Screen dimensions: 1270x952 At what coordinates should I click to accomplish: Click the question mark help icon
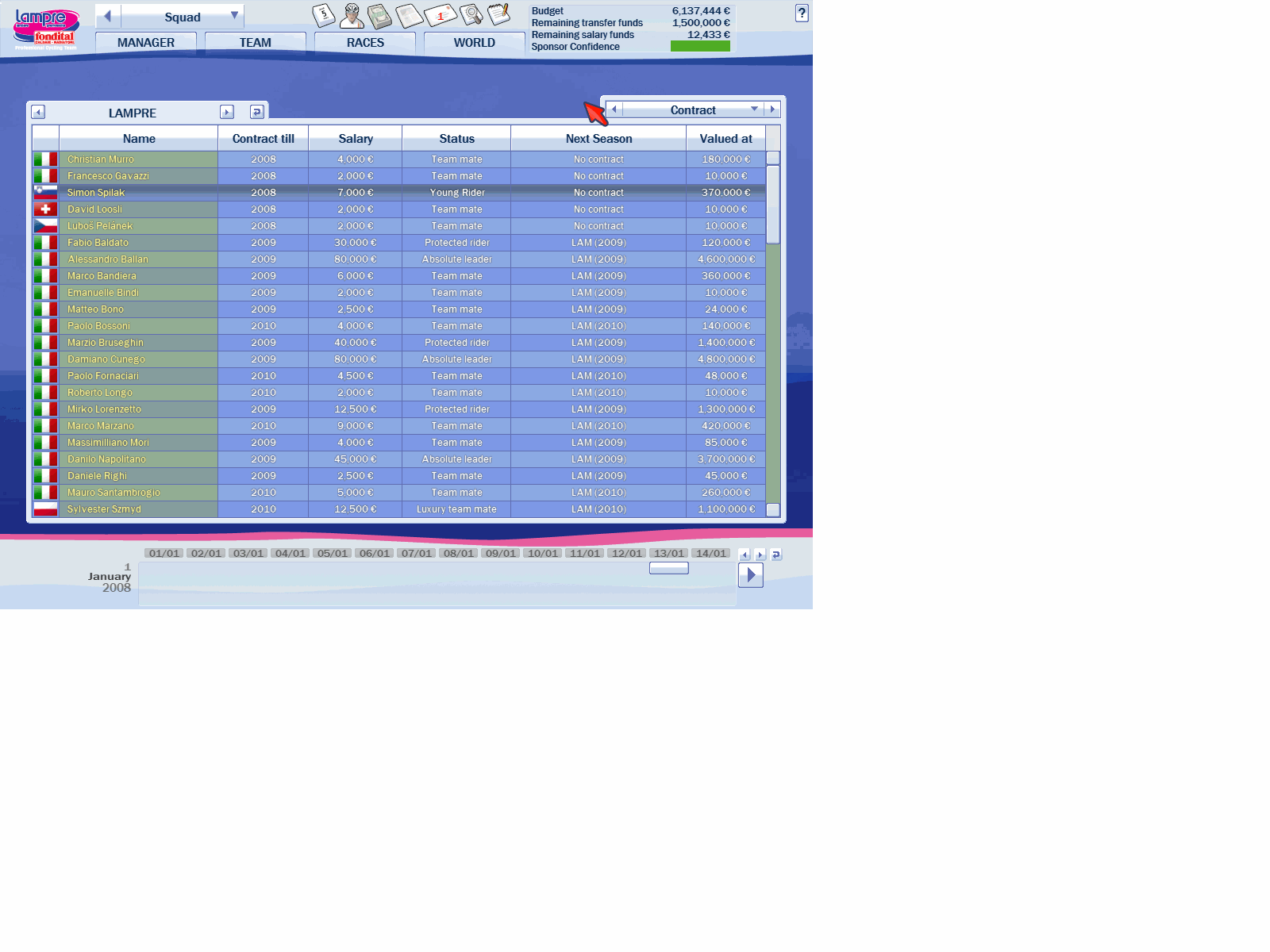click(802, 13)
